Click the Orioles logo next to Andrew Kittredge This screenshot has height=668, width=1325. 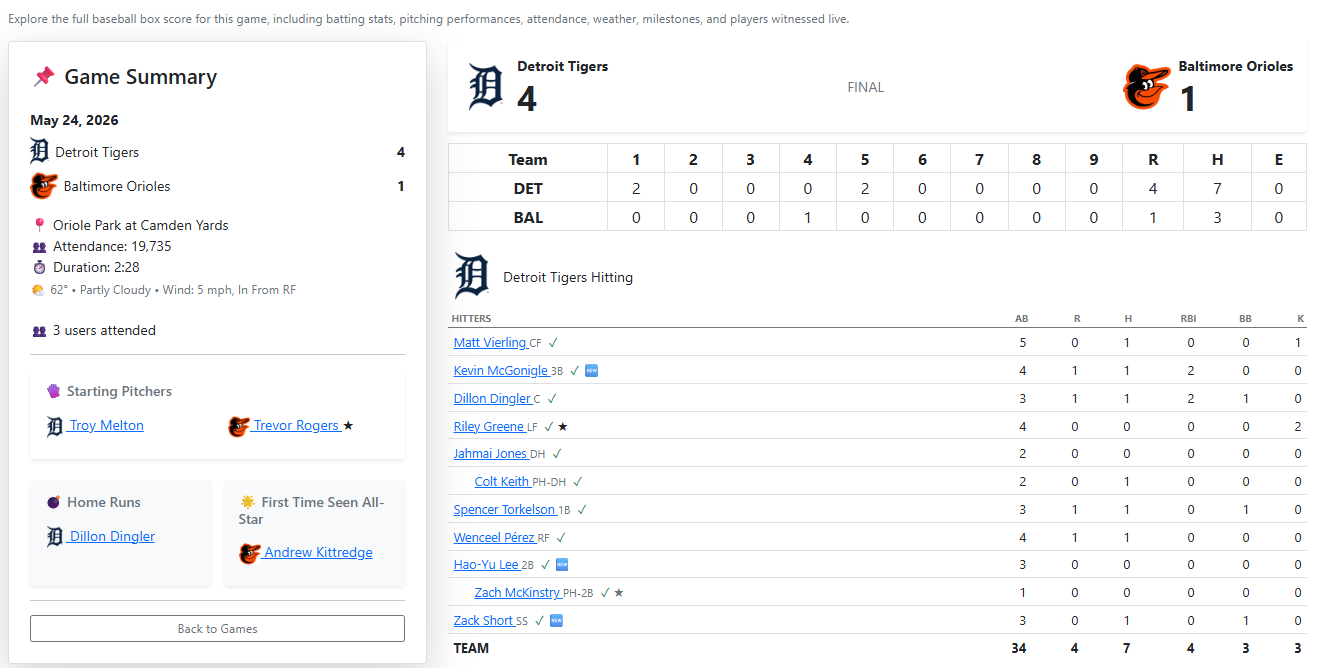[250, 553]
